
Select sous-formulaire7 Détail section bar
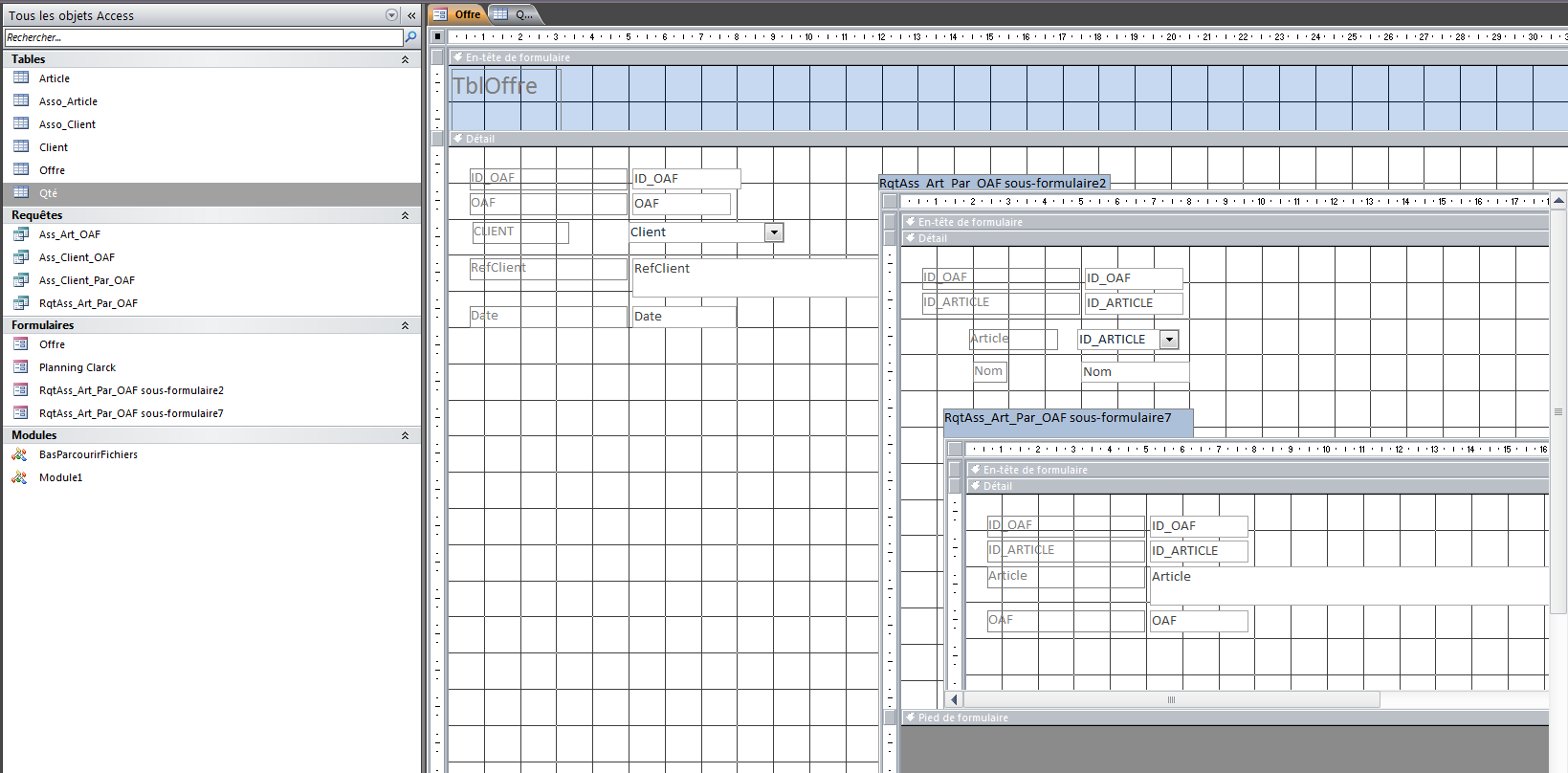click(x=1256, y=486)
